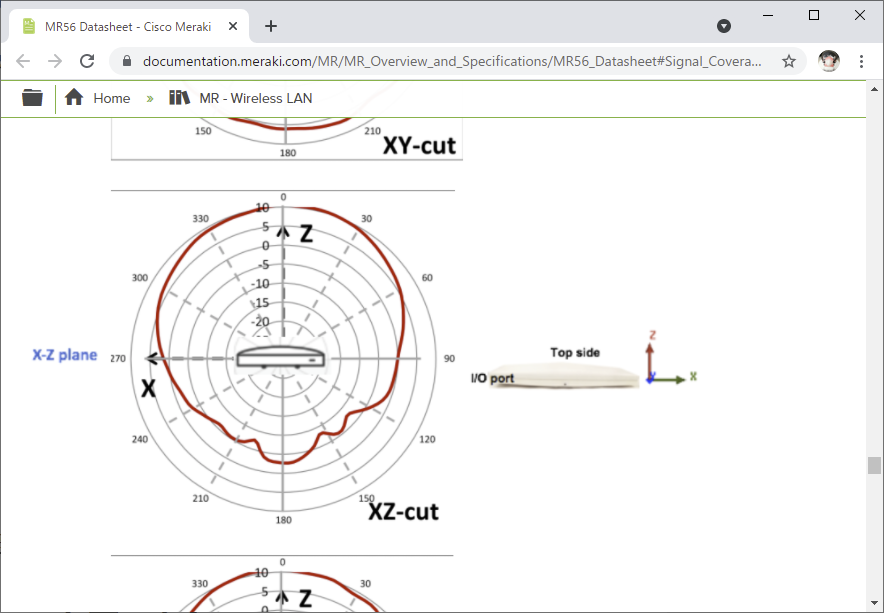
Task: Open the tab search dropdown arrow
Action: (724, 26)
